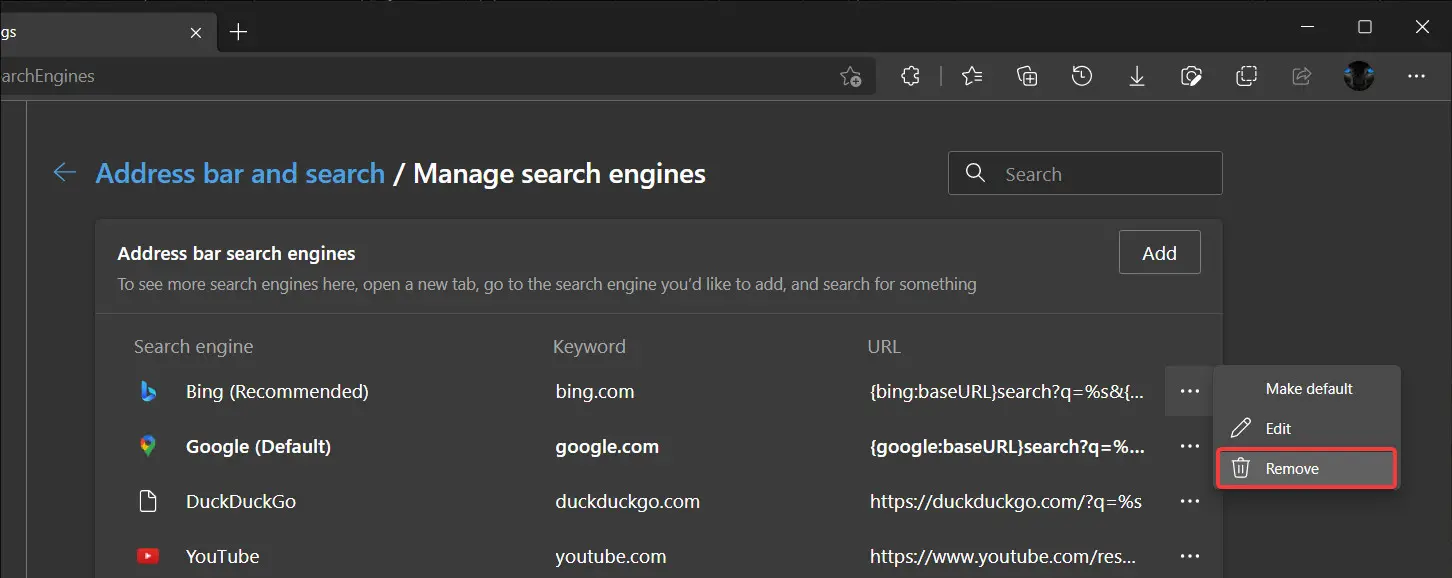
Task: Click the back arrow beside breadcrumb
Action: pos(65,173)
